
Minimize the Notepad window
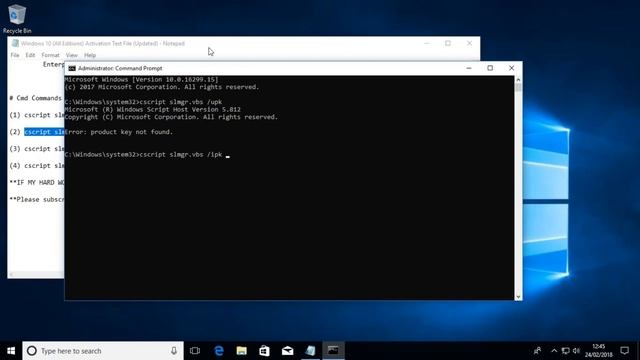(x=427, y=43)
